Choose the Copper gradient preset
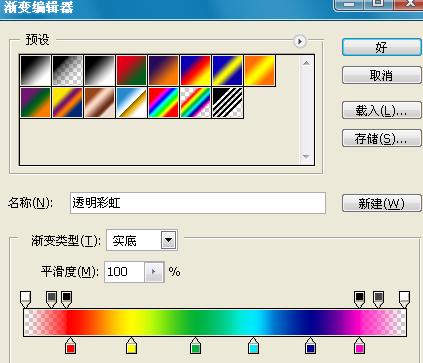The height and width of the screenshot is (363, 423). click(x=99, y=102)
